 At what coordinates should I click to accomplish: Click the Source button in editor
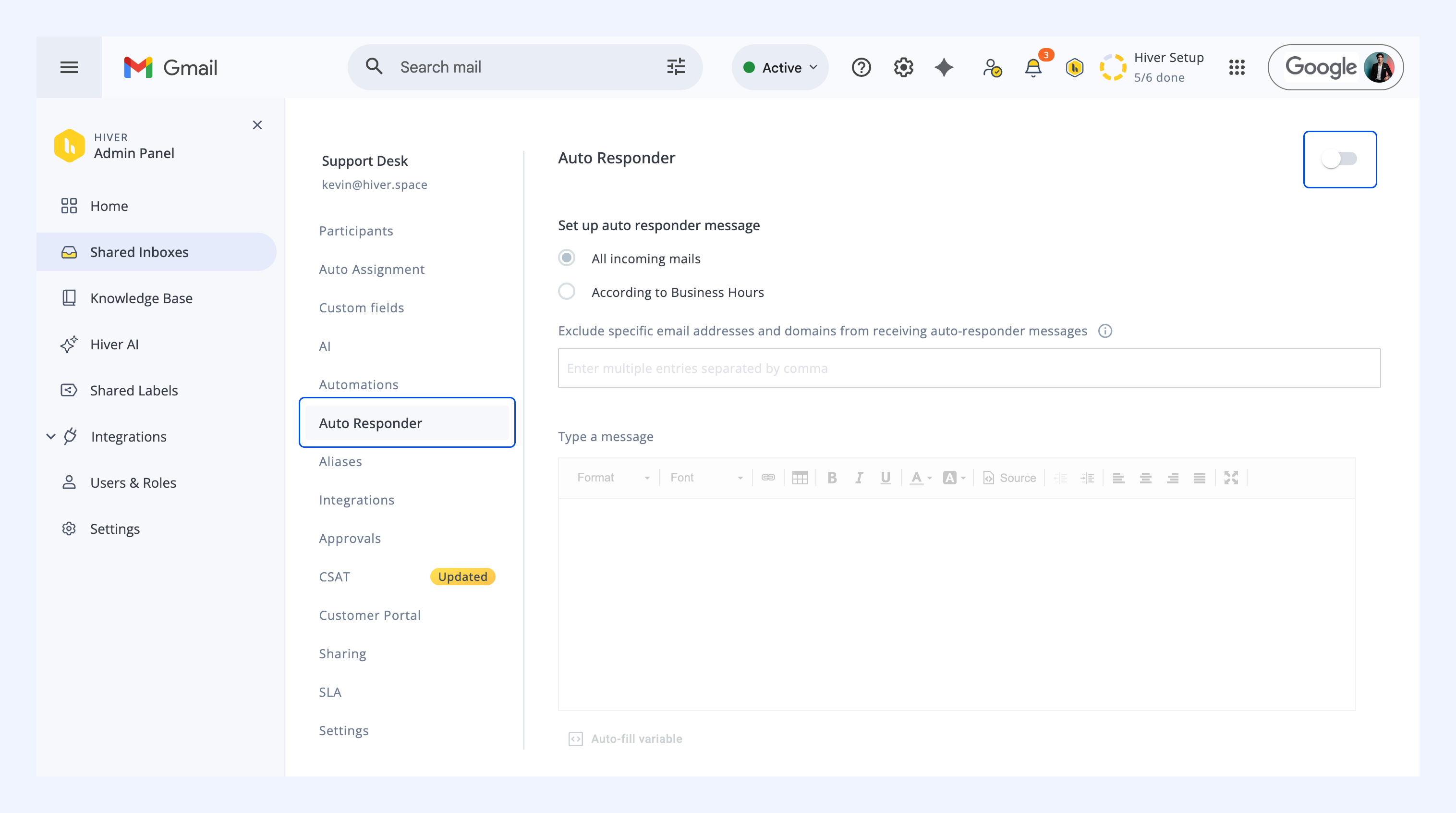tap(1009, 478)
